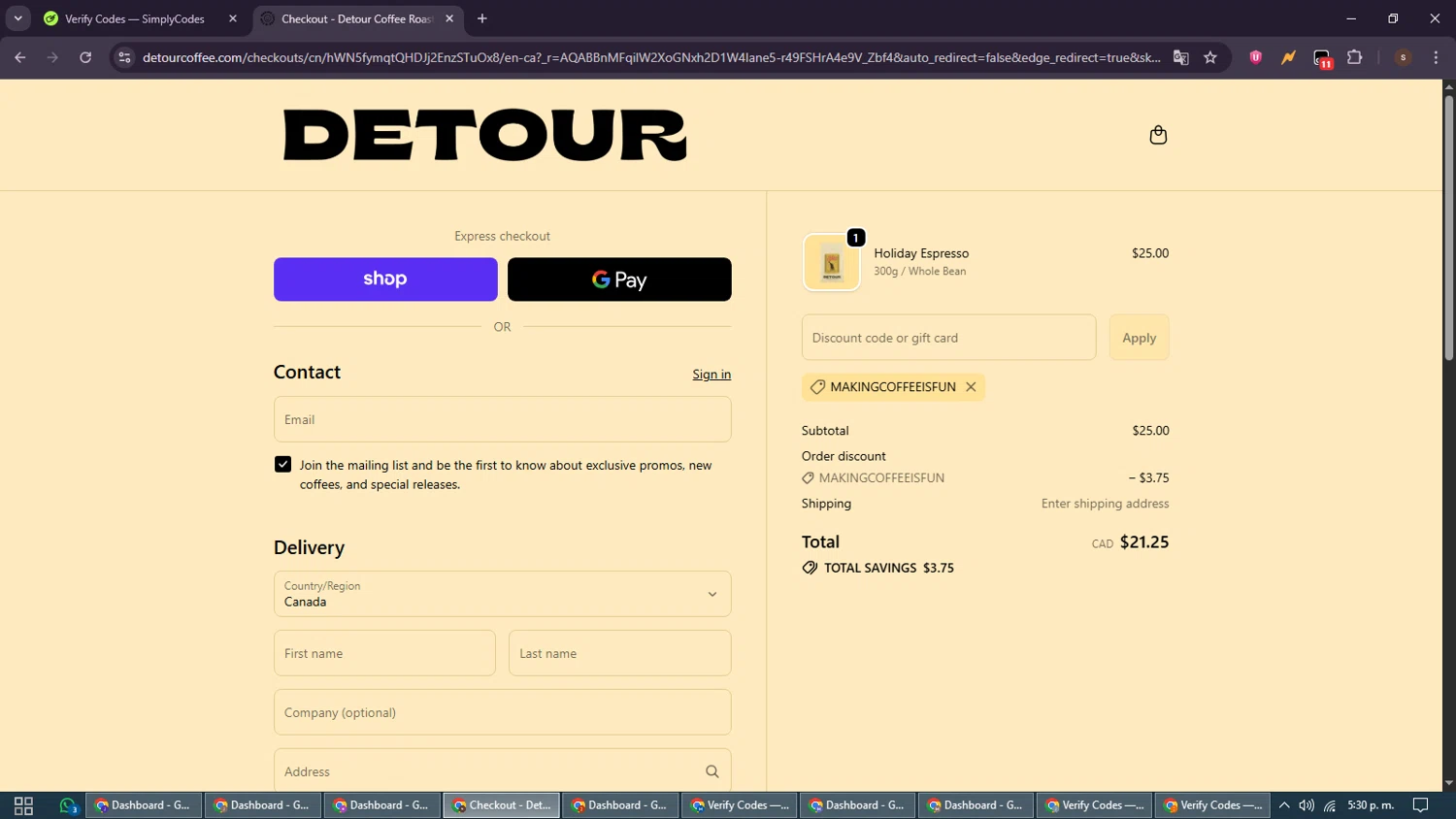Open the Windows taskbar widgets icon
1456x819 pixels.
[x=23, y=805]
